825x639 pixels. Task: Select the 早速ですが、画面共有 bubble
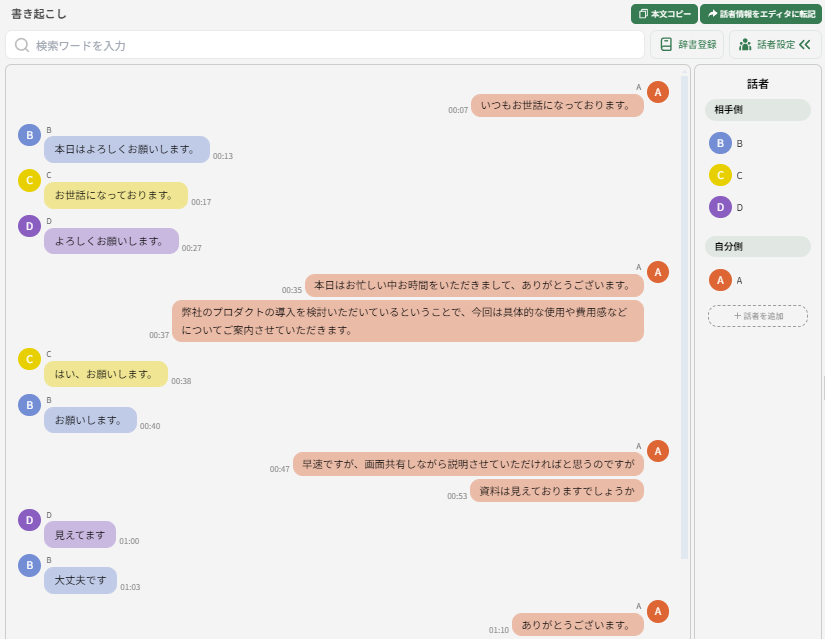[468, 464]
